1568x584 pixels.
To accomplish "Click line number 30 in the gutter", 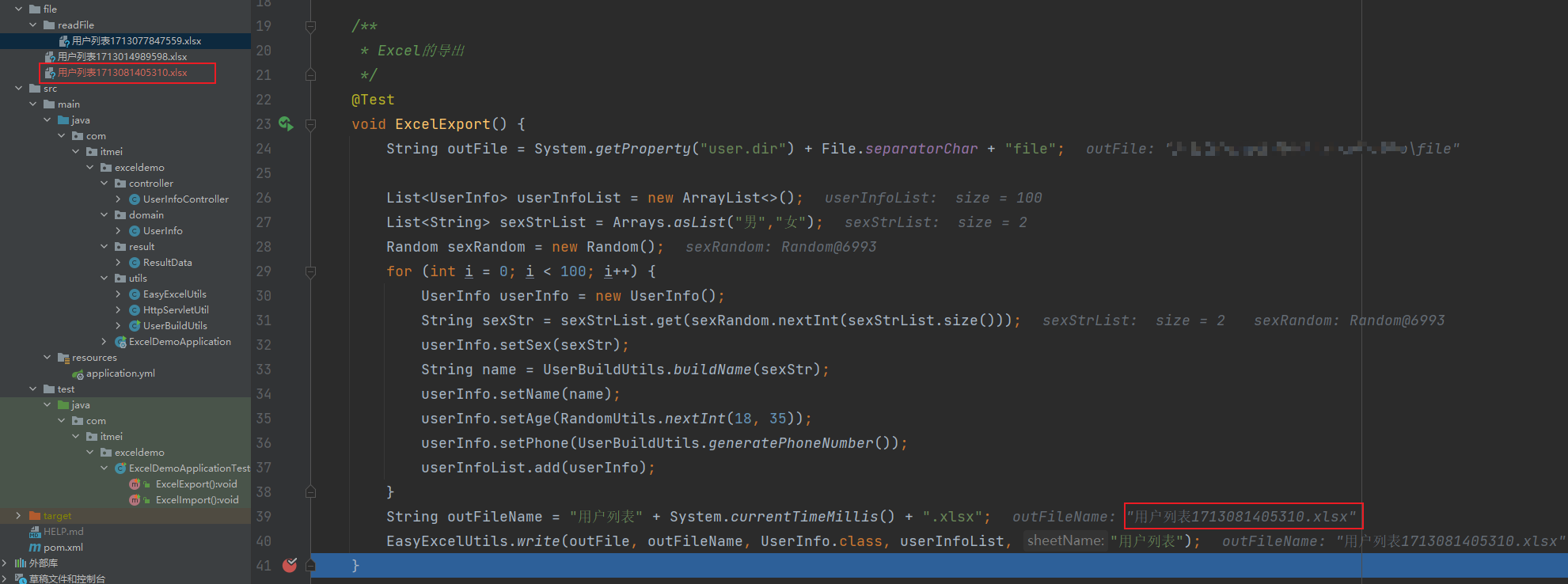I will click(264, 296).
